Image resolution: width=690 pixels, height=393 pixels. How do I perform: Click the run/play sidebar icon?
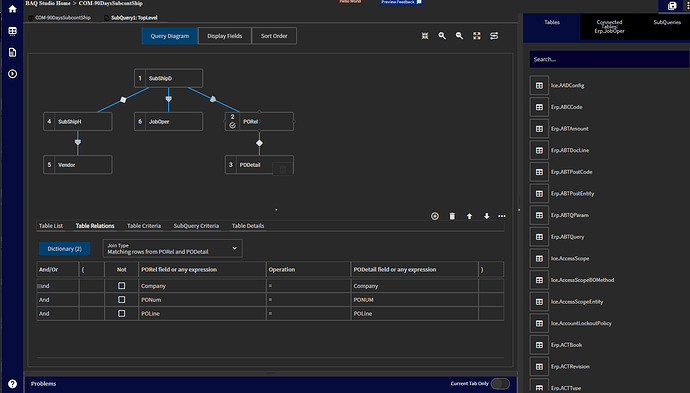12,74
